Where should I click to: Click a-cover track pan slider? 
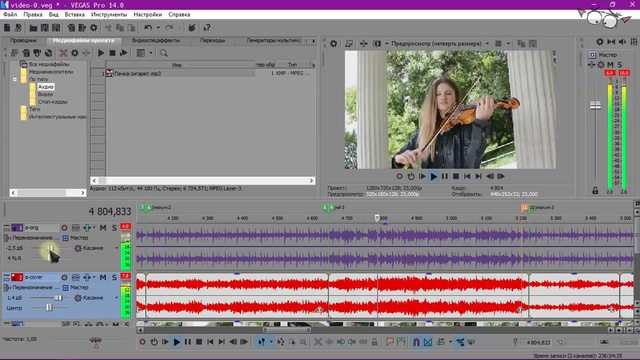pos(49,307)
